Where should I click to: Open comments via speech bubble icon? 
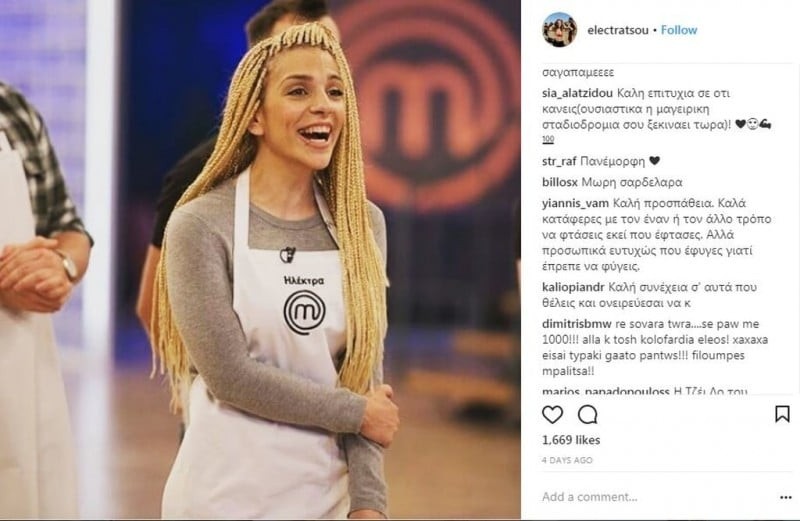(587, 414)
